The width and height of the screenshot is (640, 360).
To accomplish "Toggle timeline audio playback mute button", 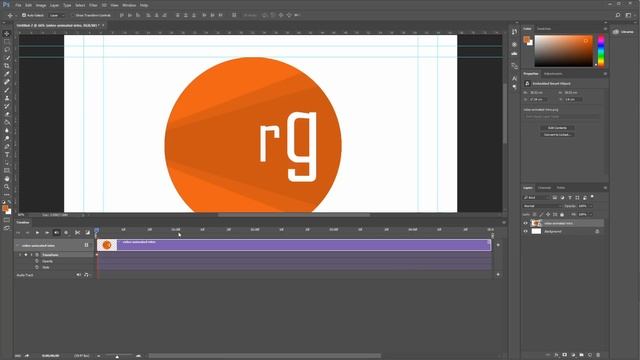I will [57, 232].
